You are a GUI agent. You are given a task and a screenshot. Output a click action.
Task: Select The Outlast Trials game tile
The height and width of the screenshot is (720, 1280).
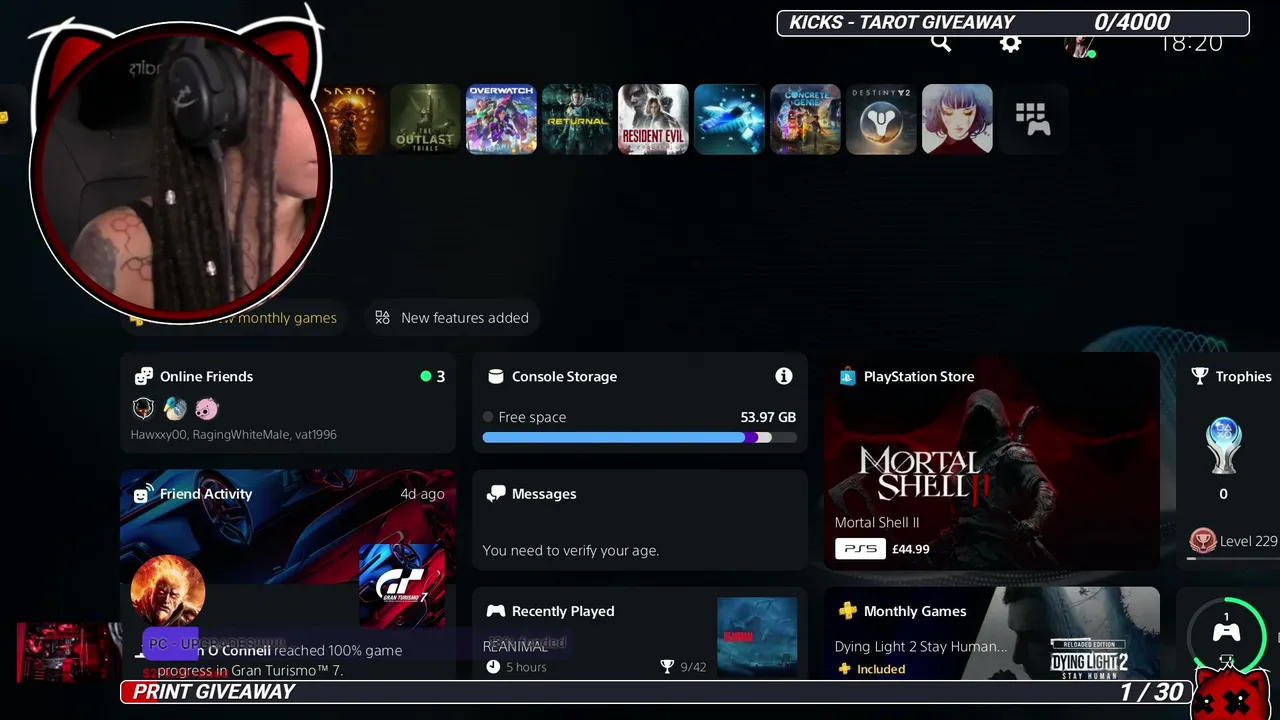425,119
